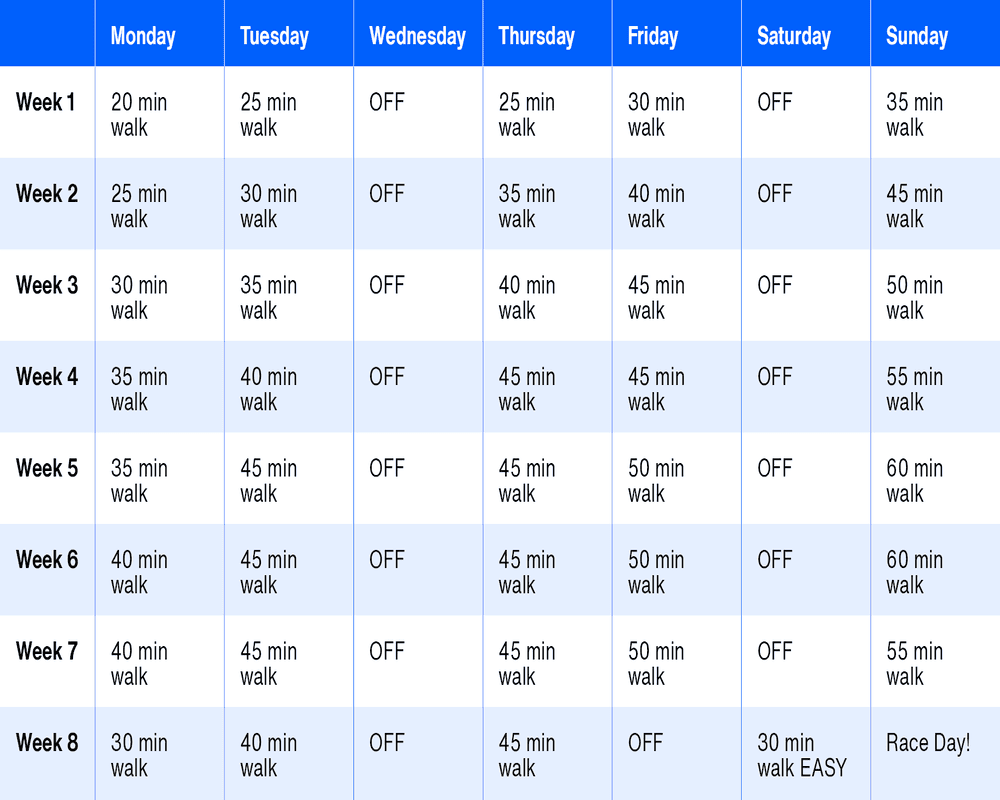Select Week 2 Friday 40 min walk
1000x800 pixels.
pyautogui.click(x=656, y=207)
